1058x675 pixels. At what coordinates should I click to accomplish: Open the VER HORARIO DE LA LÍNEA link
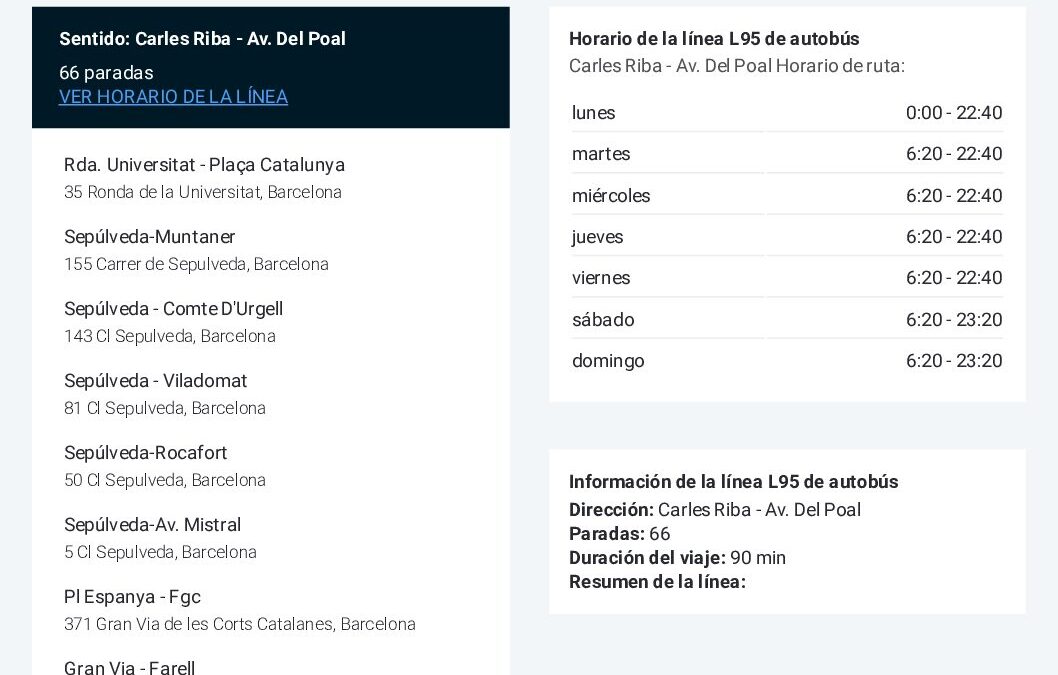coord(173,97)
